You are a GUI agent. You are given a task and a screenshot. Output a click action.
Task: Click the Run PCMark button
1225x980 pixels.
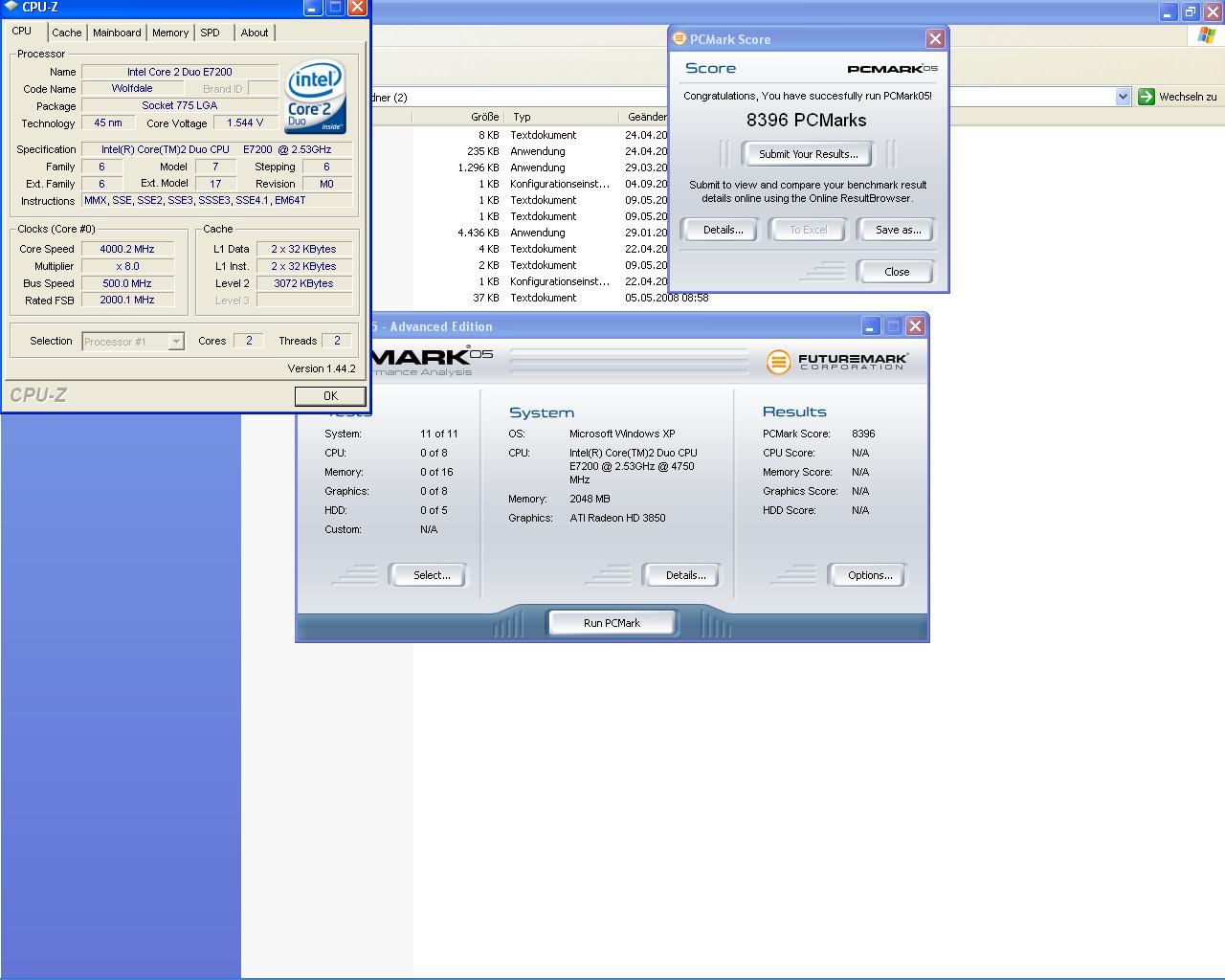[612, 623]
